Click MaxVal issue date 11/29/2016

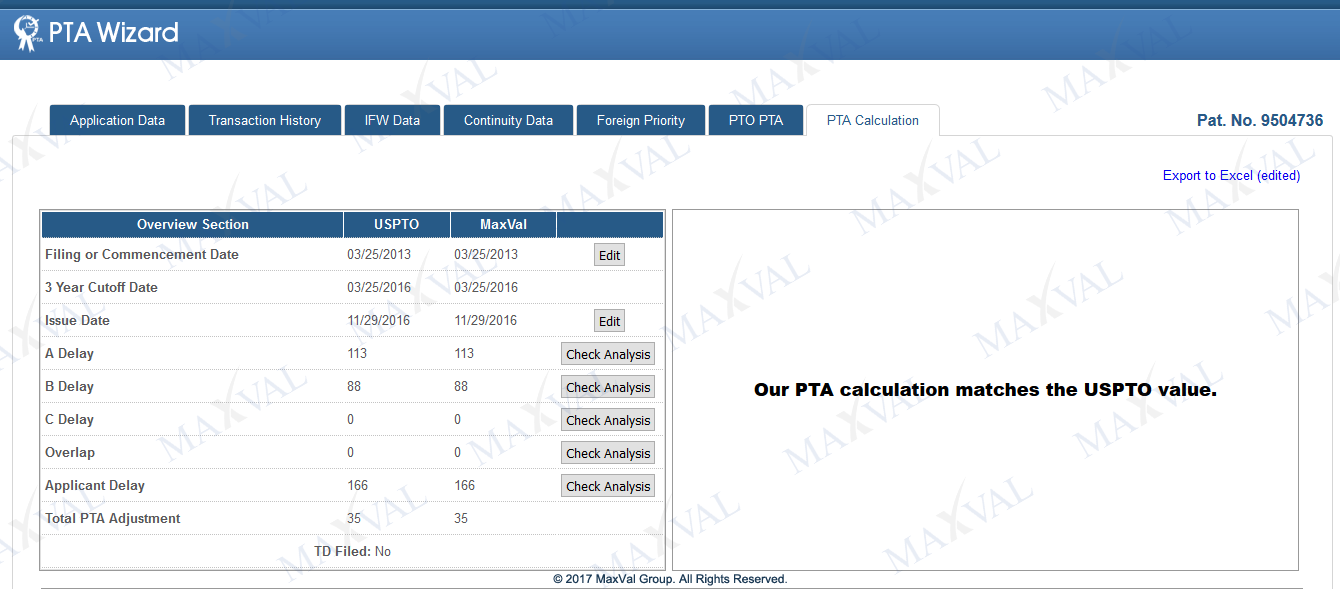coord(486,320)
